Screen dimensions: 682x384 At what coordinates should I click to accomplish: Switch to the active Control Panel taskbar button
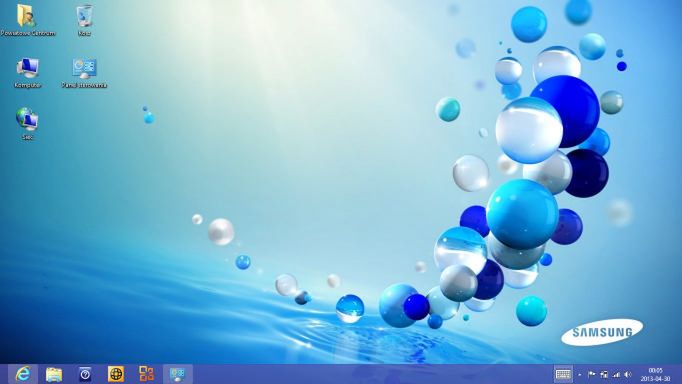coord(177,374)
